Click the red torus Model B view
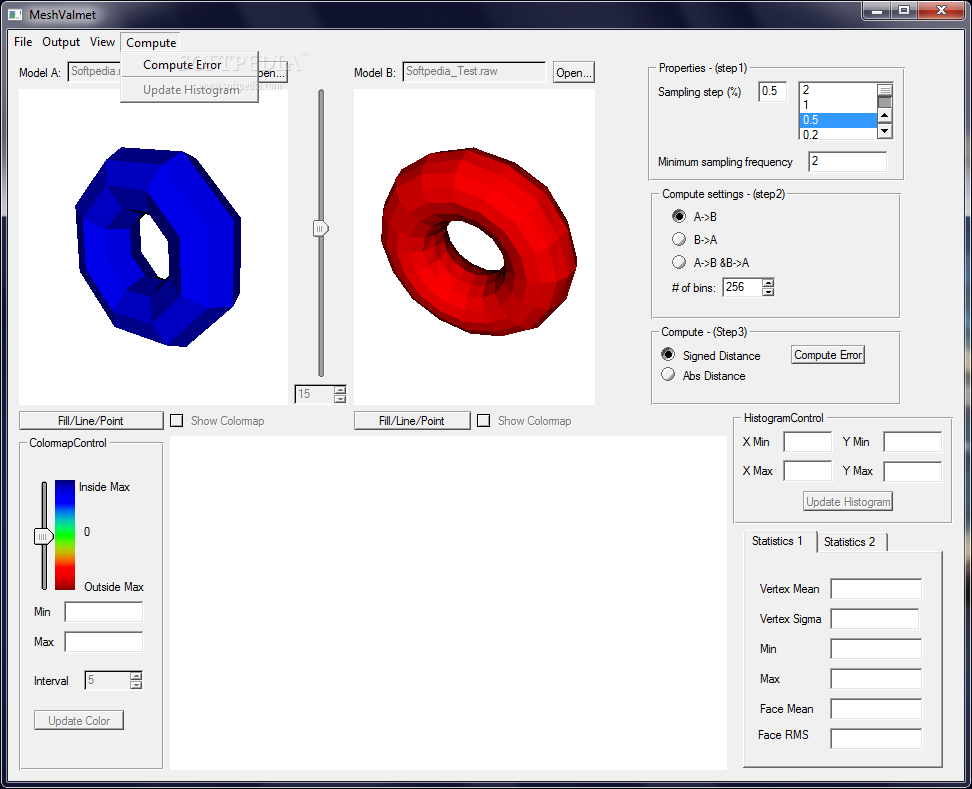This screenshot has width=972, height=789. point(474,247)
